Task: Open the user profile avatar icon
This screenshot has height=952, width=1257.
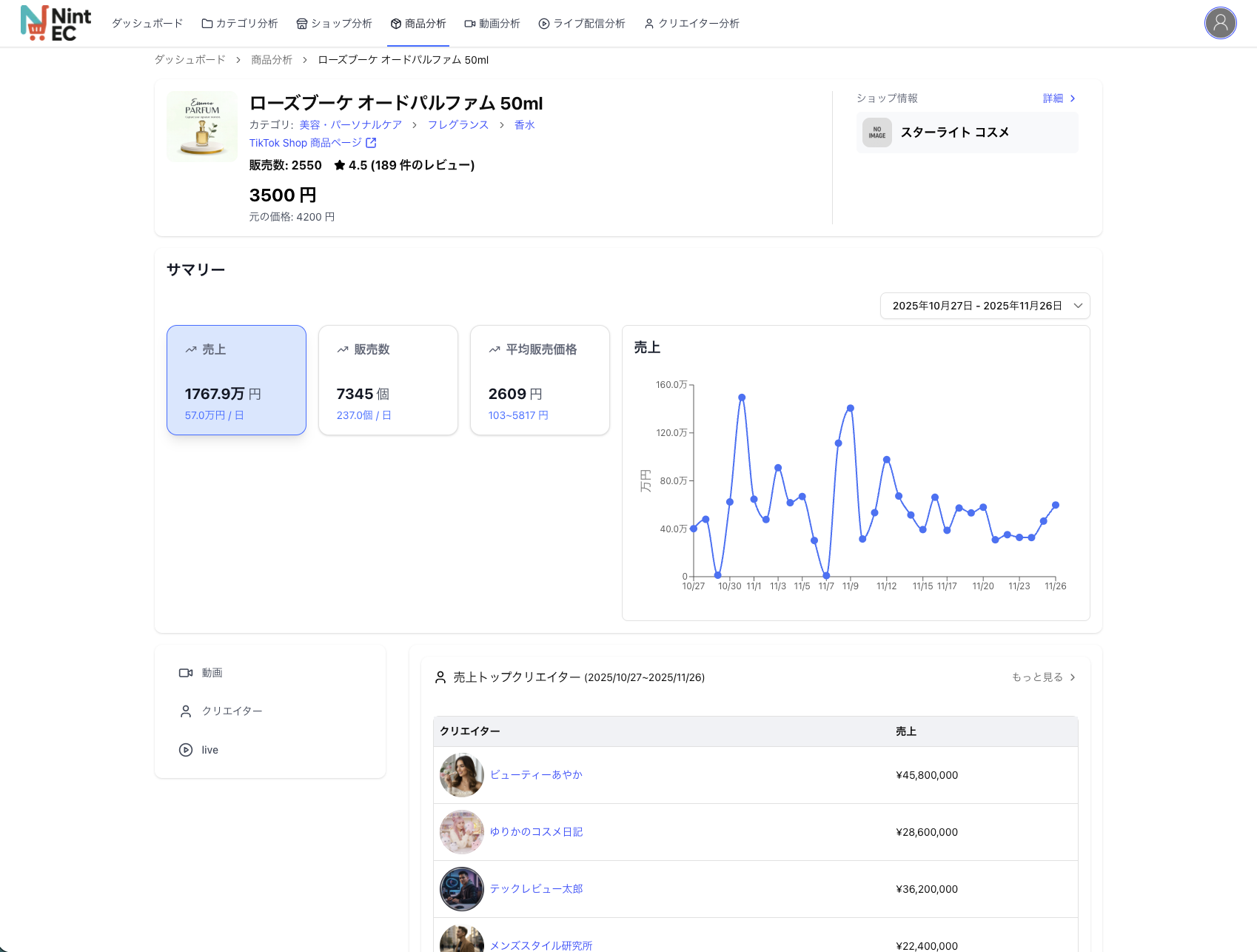Action: coord(1220,24)
